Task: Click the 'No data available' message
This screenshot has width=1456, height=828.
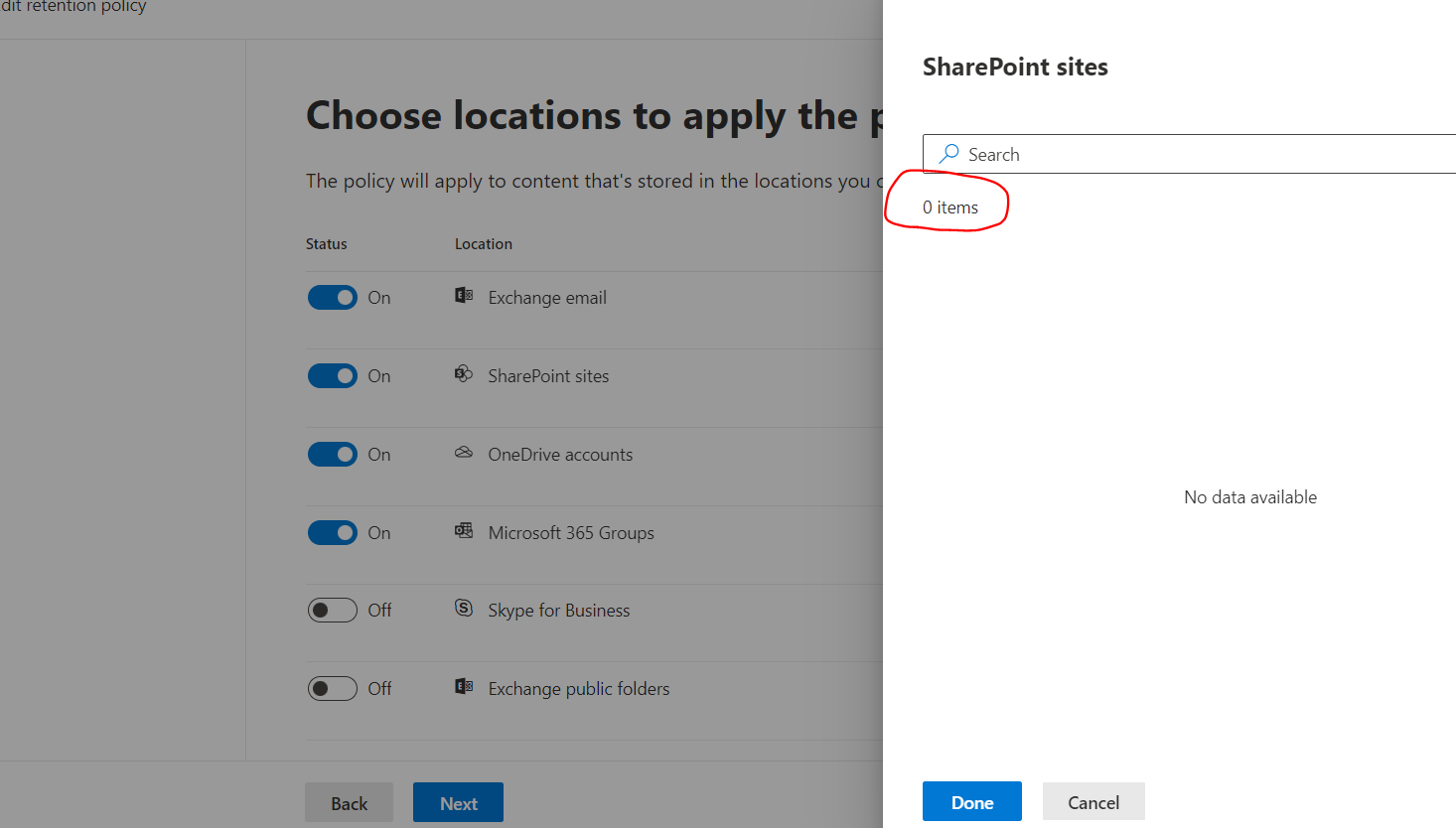Action: pyautogui.click(x=1250, y=497)
